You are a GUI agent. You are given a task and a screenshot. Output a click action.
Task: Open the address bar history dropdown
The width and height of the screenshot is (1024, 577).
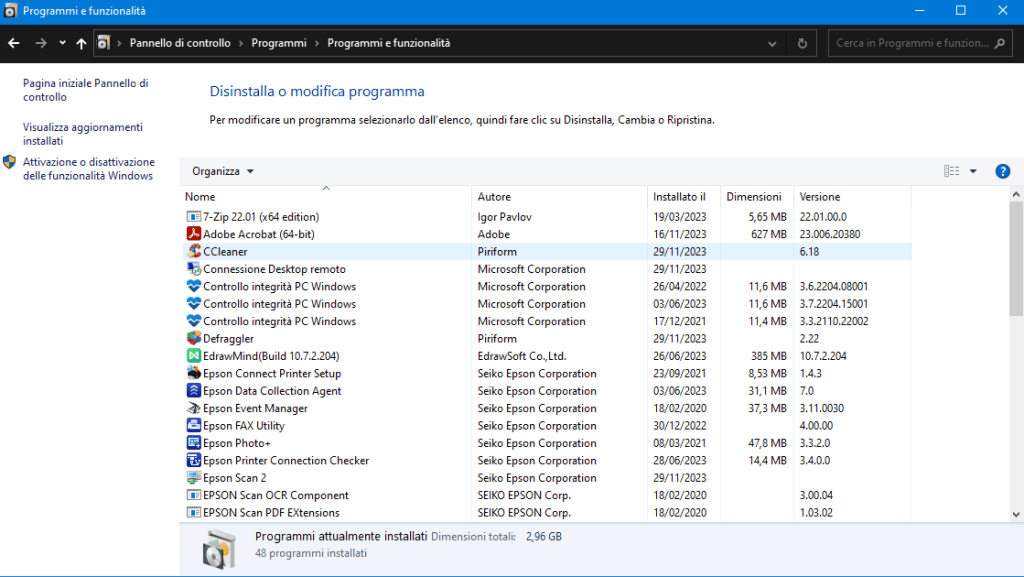point(772,44)
